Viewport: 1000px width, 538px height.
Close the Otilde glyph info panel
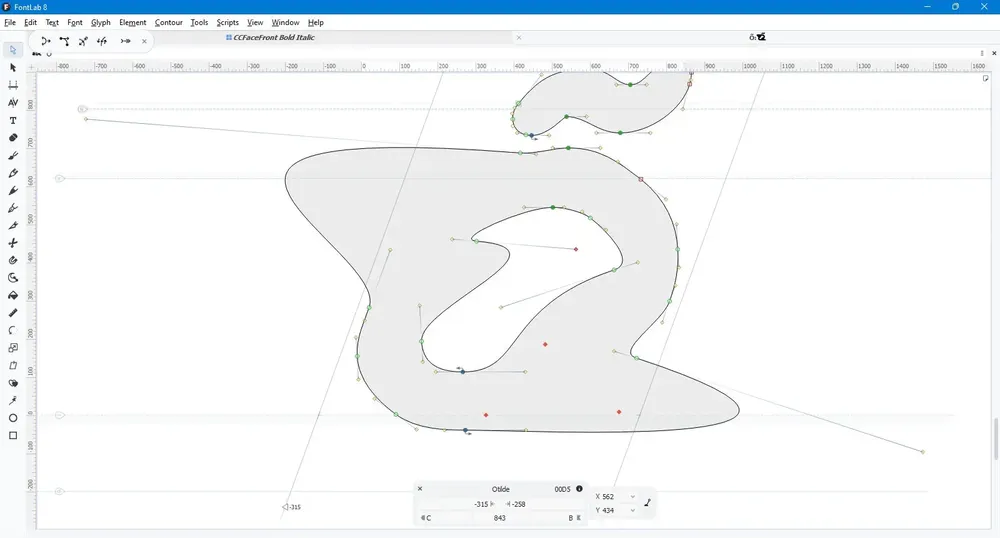[x=420, y=489]
